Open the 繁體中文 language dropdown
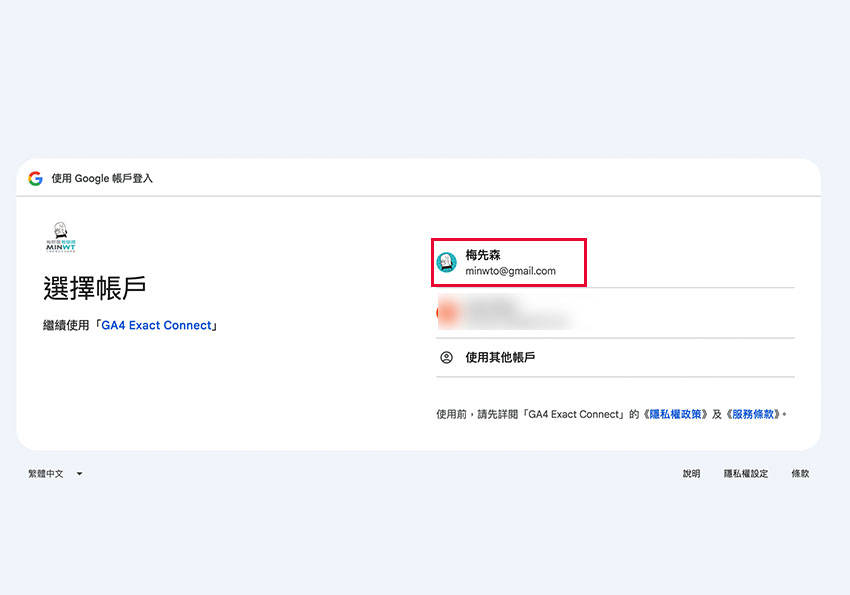Viewport: 850px width, 595px height. tap(55, 474)
